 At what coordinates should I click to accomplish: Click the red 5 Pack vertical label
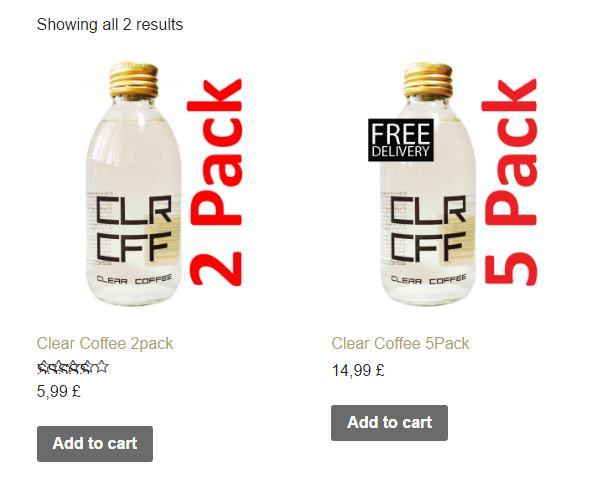pyautogui.click(x=510, y=182)
